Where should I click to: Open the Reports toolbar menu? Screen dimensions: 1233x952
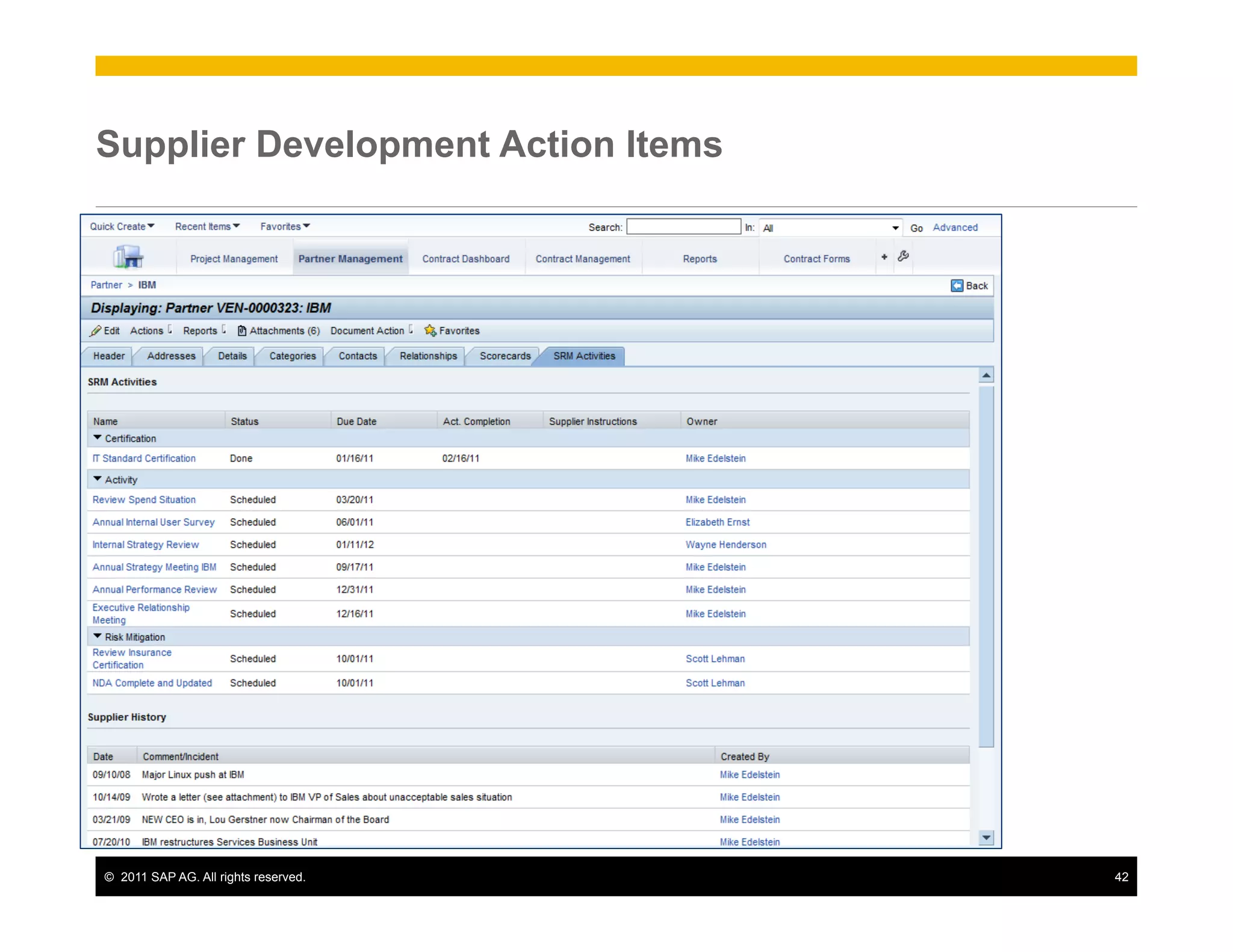tap(204, 330)
